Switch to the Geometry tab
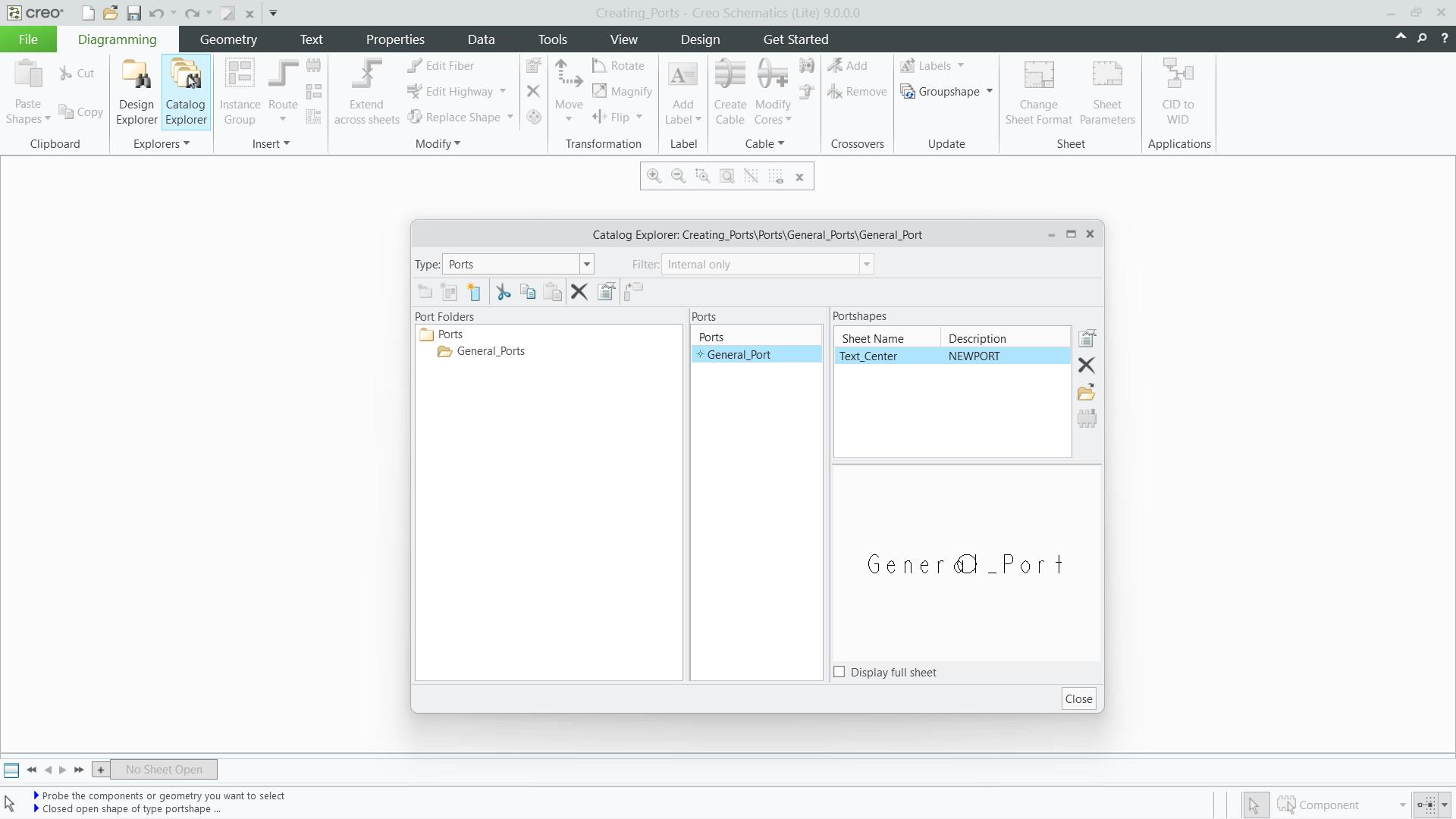1456x819 pixels. point(228,39)
